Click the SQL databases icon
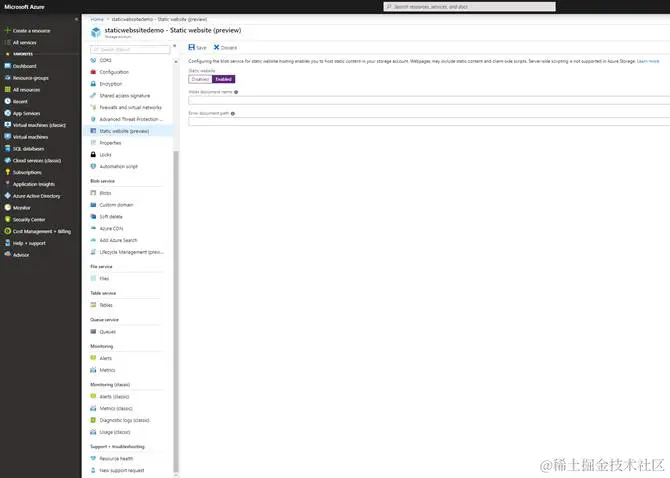The image size is (670, 478). [7, 149]
